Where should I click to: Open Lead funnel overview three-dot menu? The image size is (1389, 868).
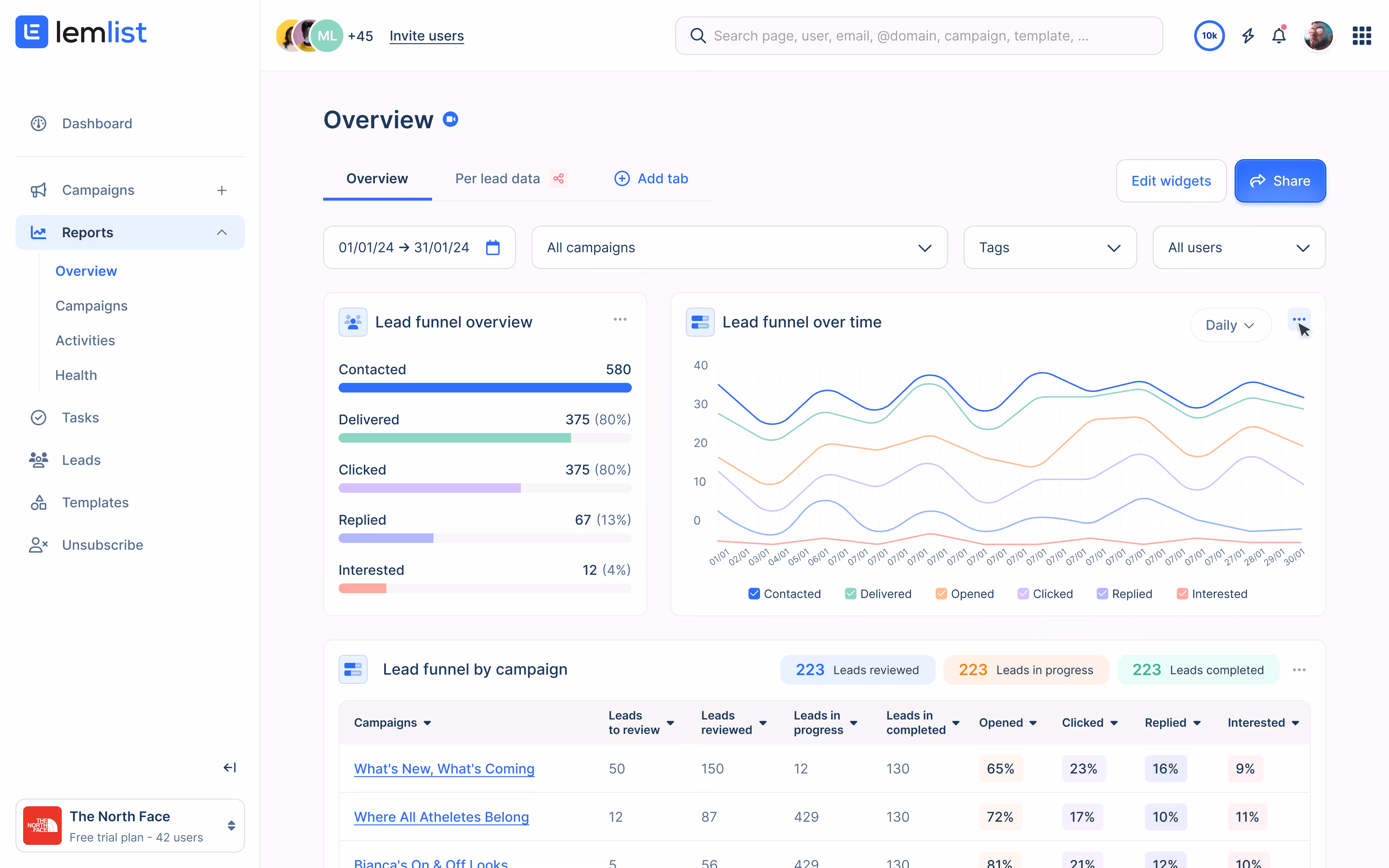pos(620,319)
